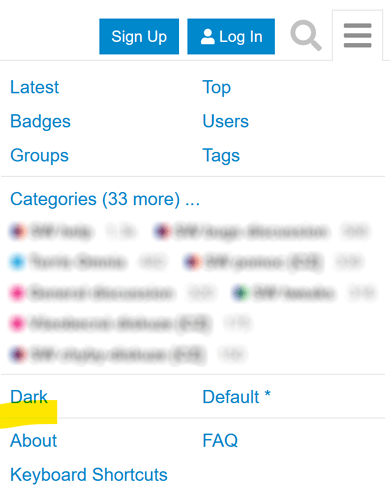Toggle the hamburger menu icon

coord(357,36)
